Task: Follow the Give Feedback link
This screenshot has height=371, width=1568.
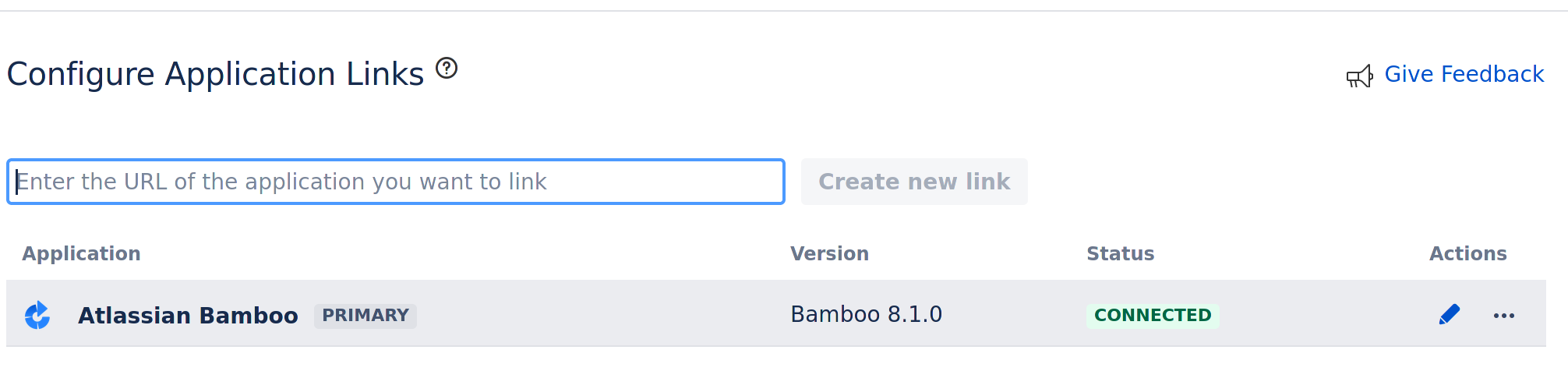Action: tap(1464, 74)
